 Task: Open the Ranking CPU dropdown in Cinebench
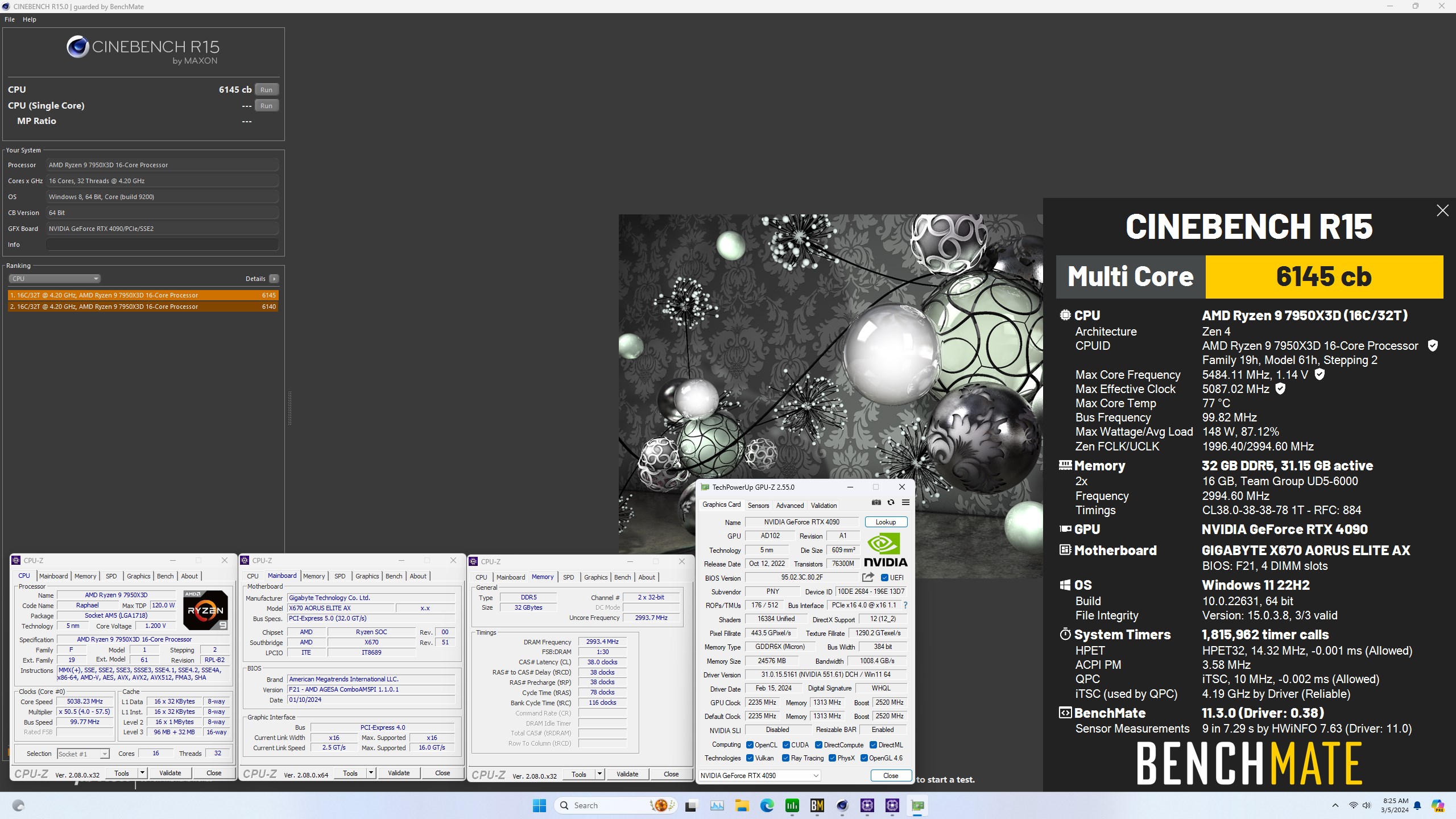[55, 279]
